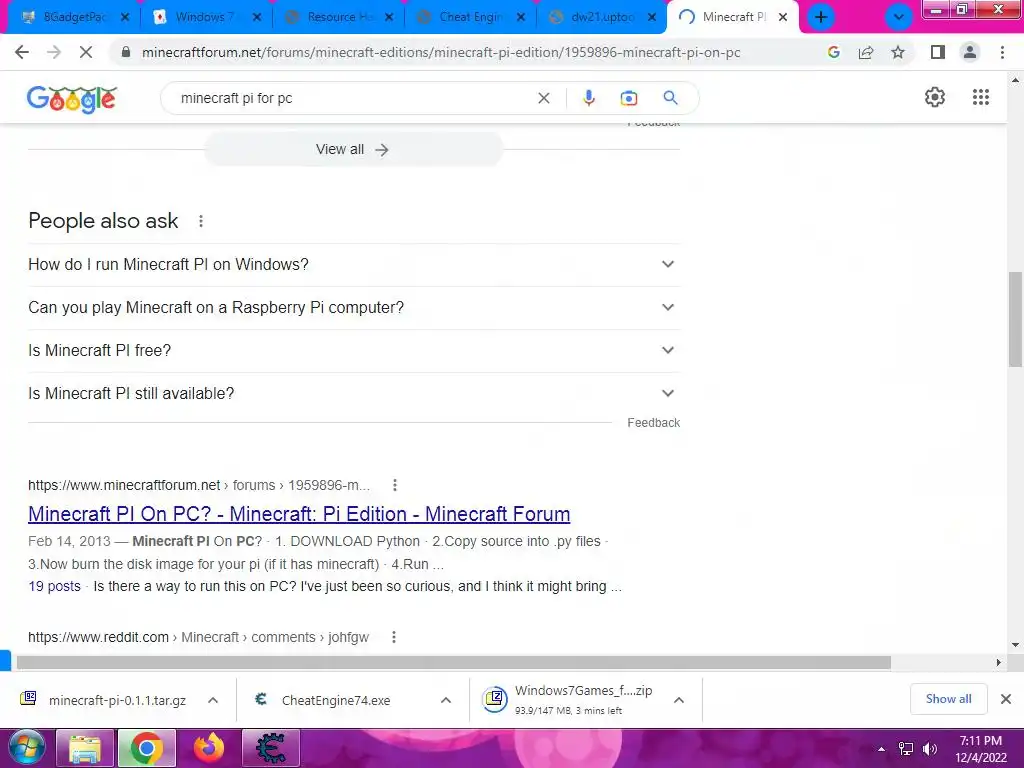Open Google apps grid
1024x768 pixels.
tap(980, 97)
